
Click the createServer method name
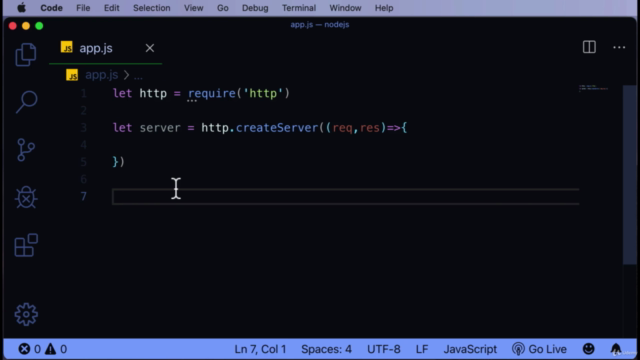click(x=277, y=128)
